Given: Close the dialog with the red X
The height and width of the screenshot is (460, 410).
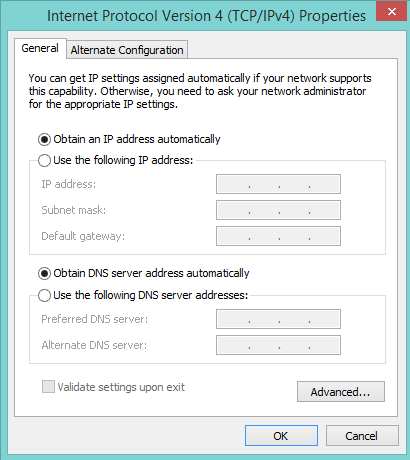Looking at the screenshot, I should 392,11.
